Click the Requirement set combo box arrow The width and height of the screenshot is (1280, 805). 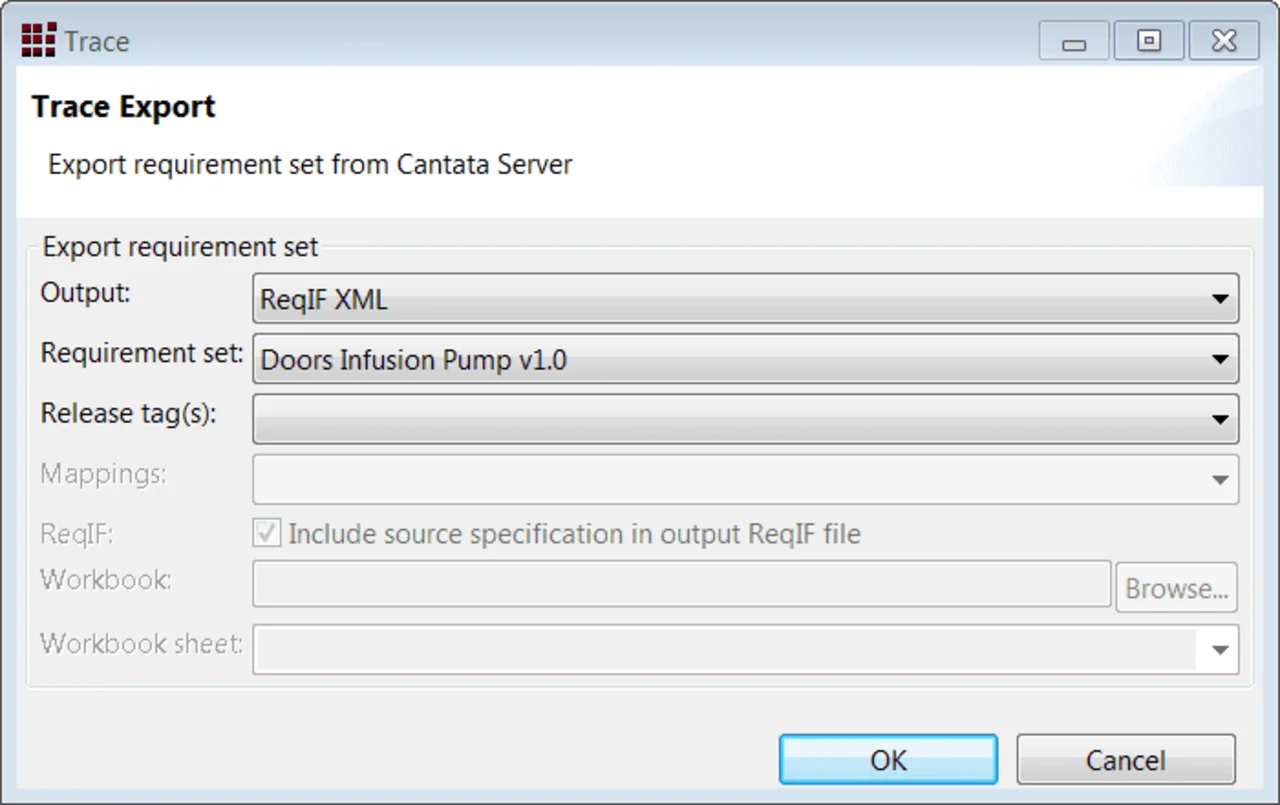1219,359
